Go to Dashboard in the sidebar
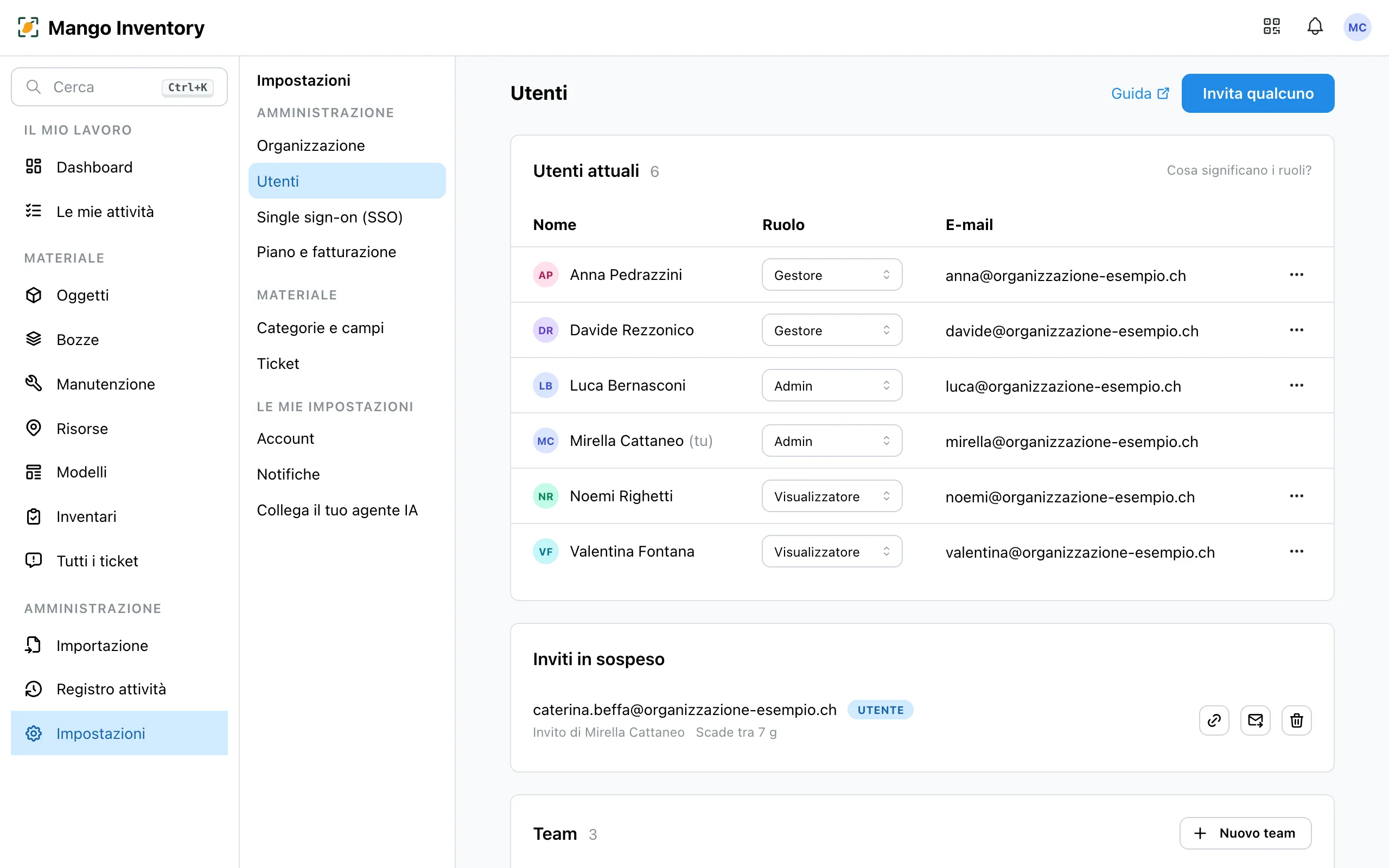The width and height of the screenshot is (1389, 868). pyautogui.click(x=119, y=167)
